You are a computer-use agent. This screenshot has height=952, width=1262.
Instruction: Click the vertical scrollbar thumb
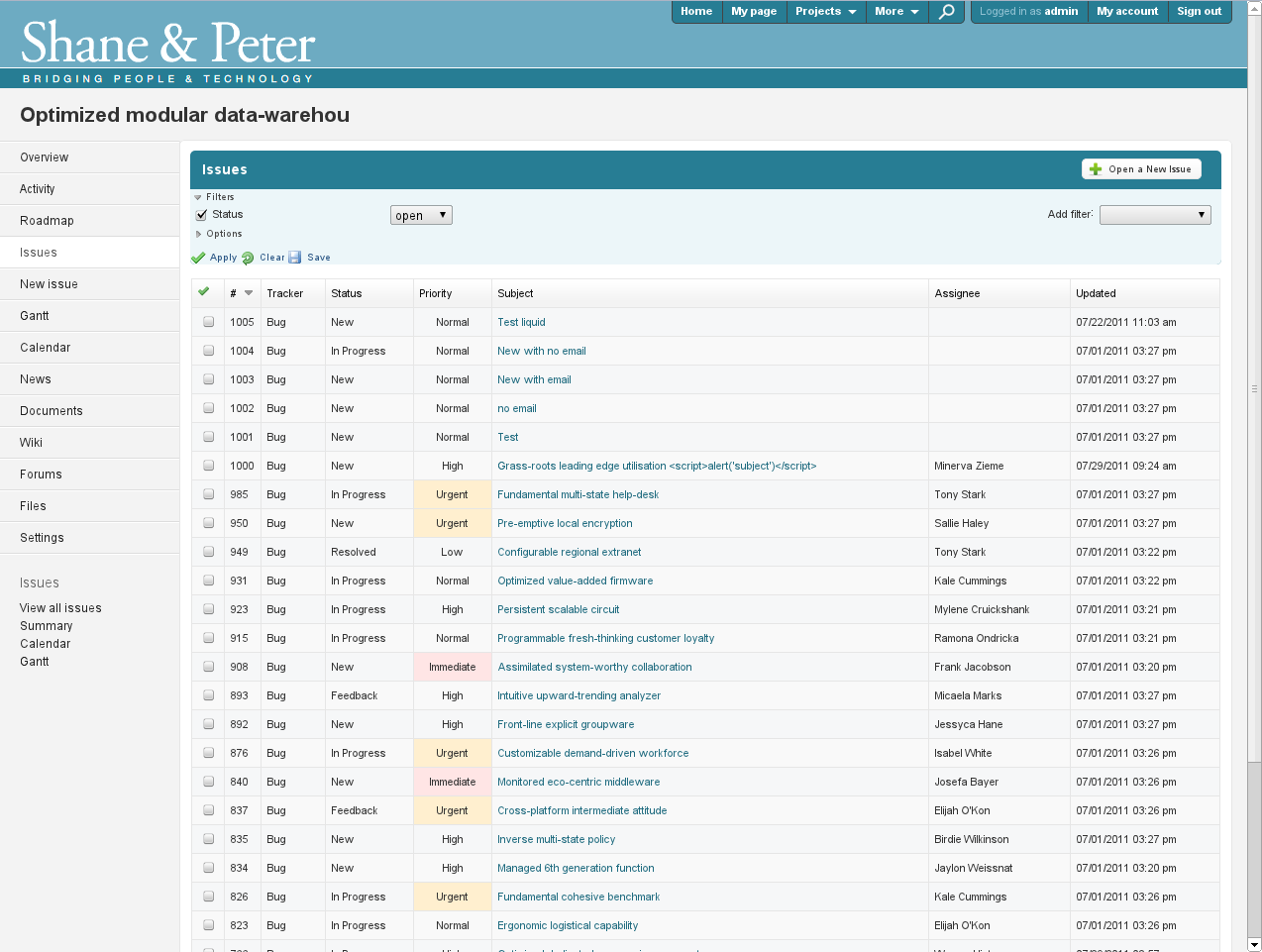click(1254, 388)
